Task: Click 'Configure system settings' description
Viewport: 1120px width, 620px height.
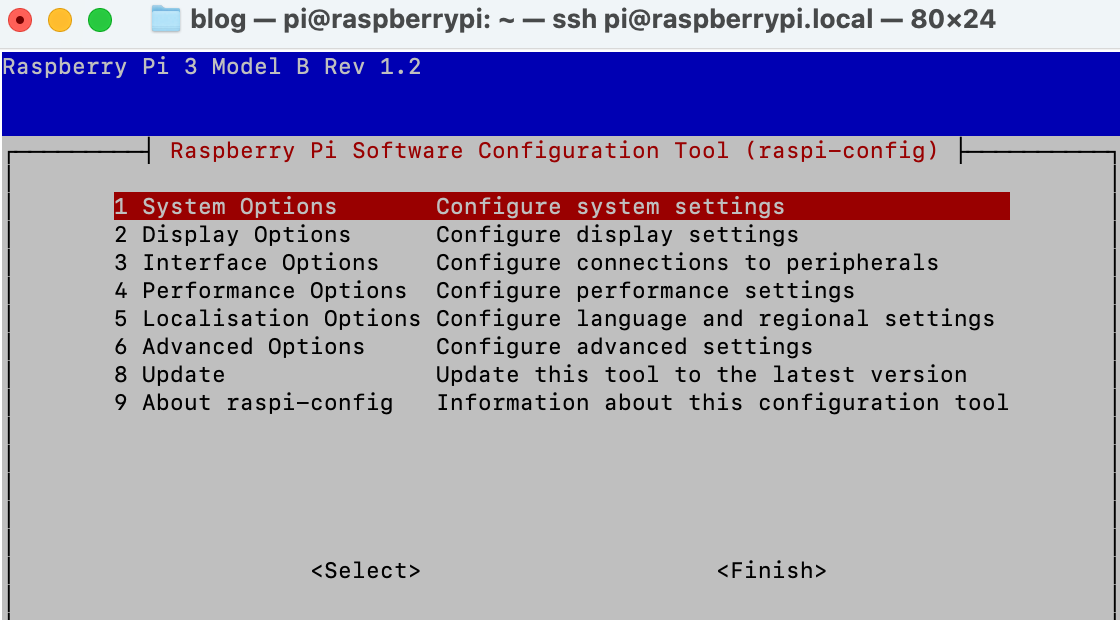Action: (610, 206)
